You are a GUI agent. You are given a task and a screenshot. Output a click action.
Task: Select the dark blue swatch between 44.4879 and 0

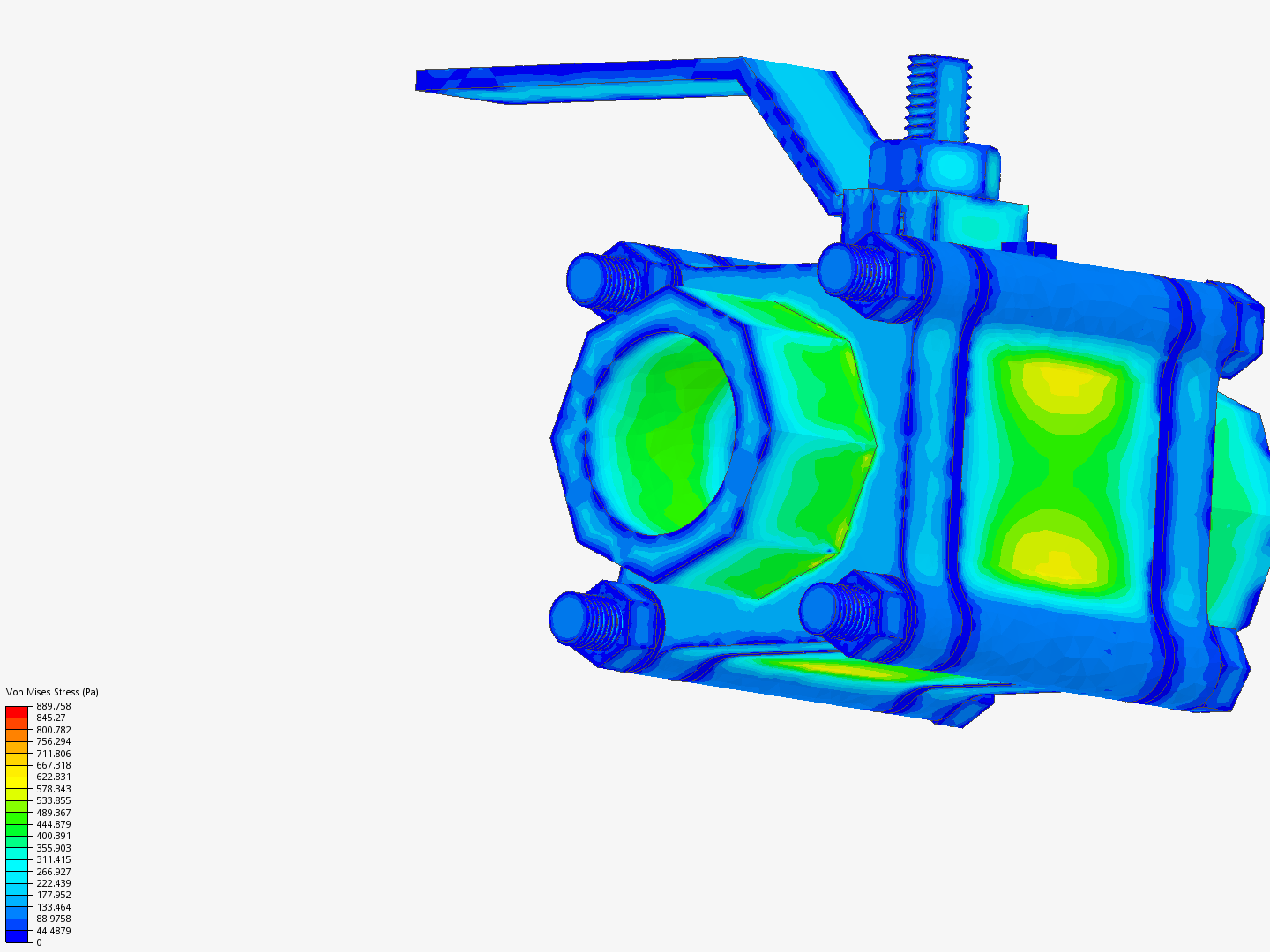17,936
